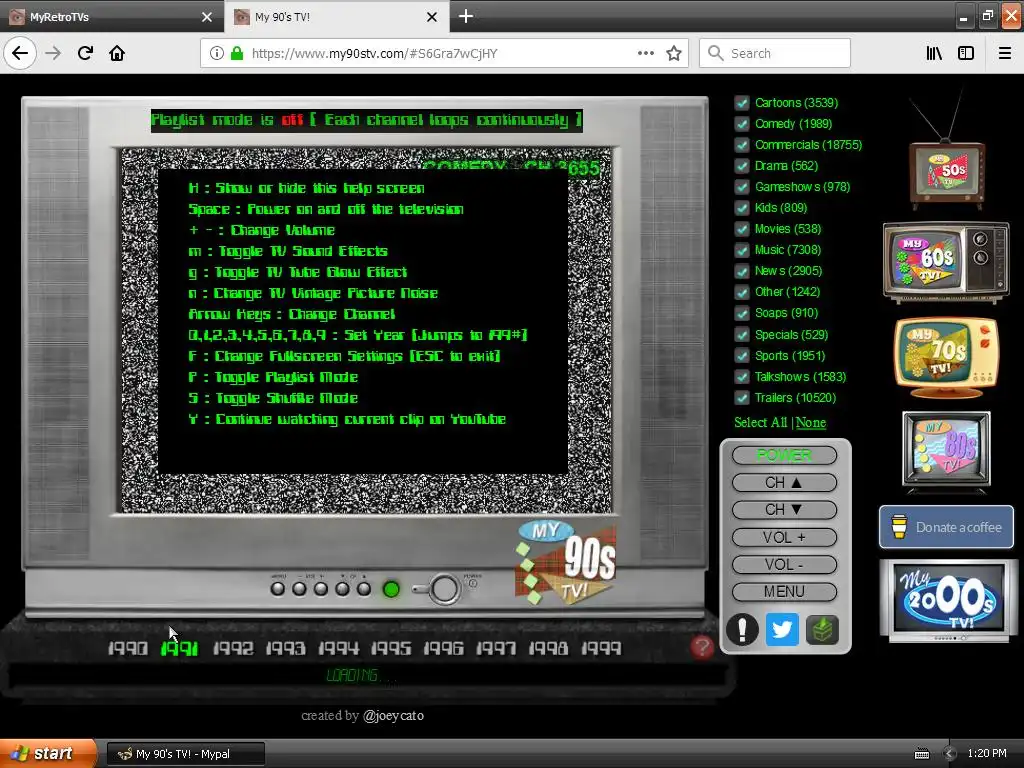The width and height of the screenshot is (1024, 768).
Task: Click the None link to deselect categories
Action: tap(810, 423)
